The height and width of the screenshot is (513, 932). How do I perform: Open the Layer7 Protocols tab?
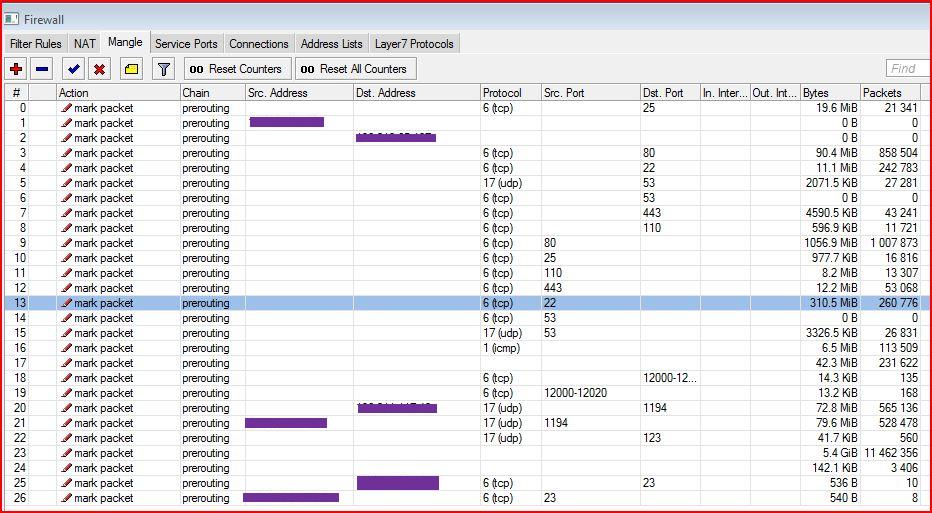pos(413,44)
